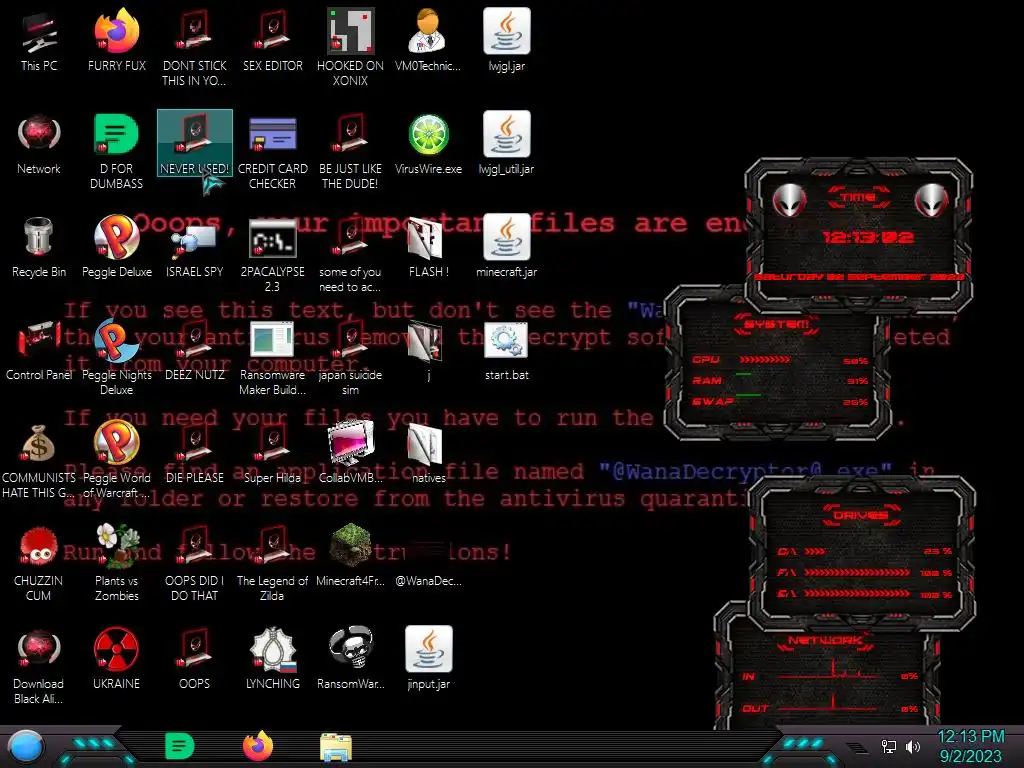The height and width of the screenshot is (768, 1024).
Task: Open File Explorer from the taskbar
Action: (x=336, y=747)
